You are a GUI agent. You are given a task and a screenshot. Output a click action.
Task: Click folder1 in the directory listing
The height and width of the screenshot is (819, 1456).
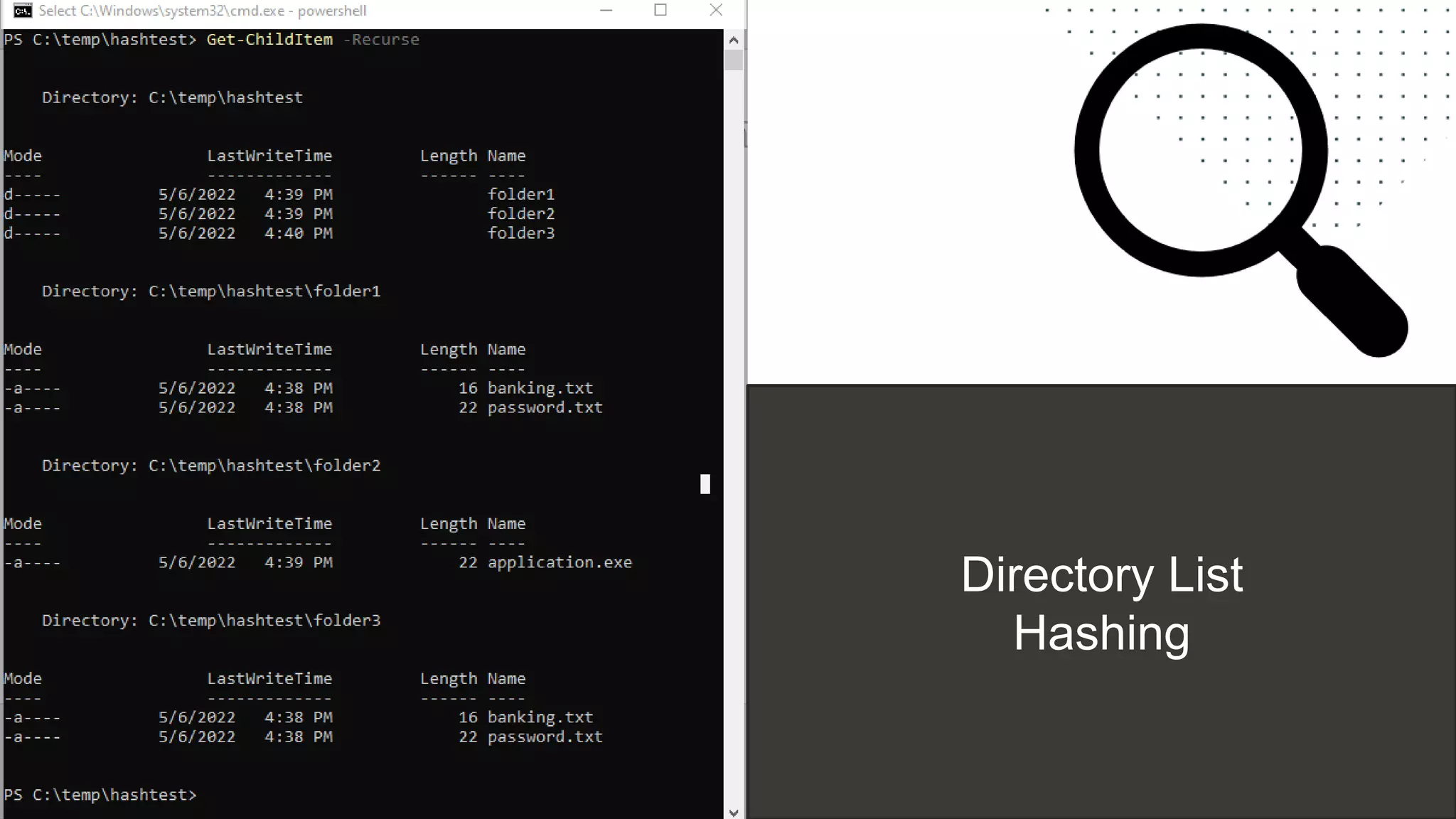(520, 194)
